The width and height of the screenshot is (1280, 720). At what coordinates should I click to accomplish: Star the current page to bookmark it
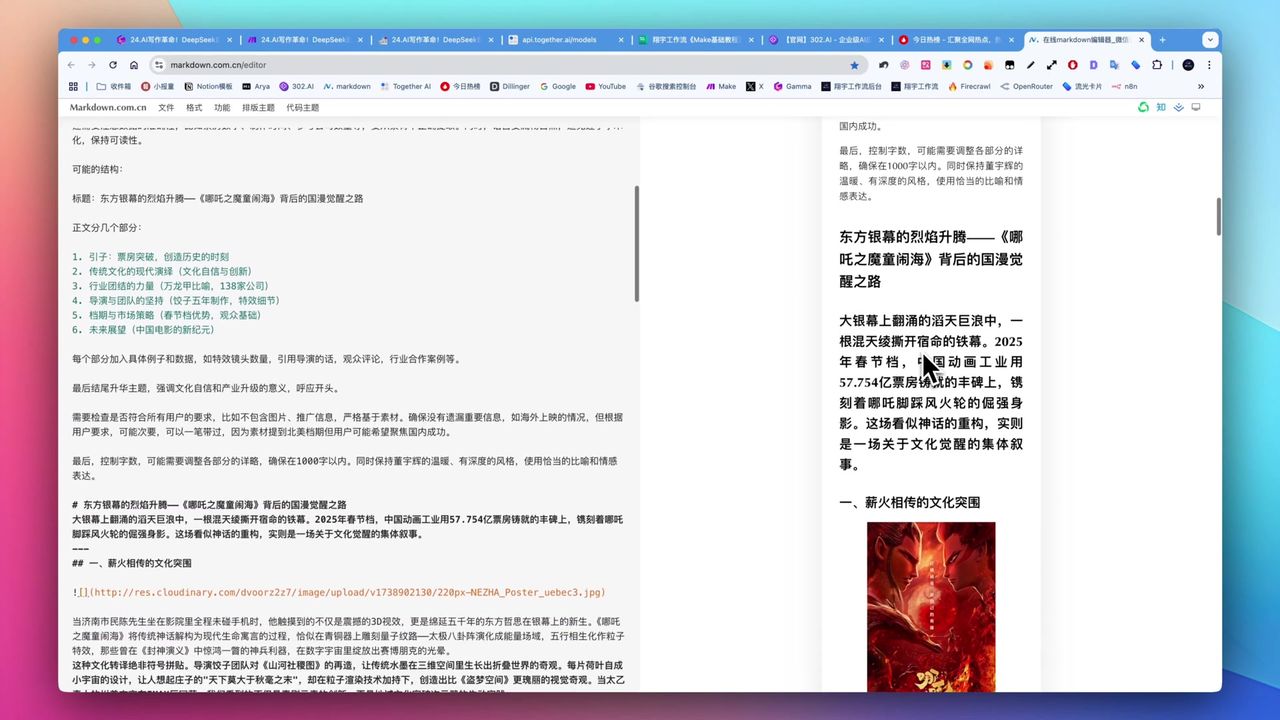[855, 65]
